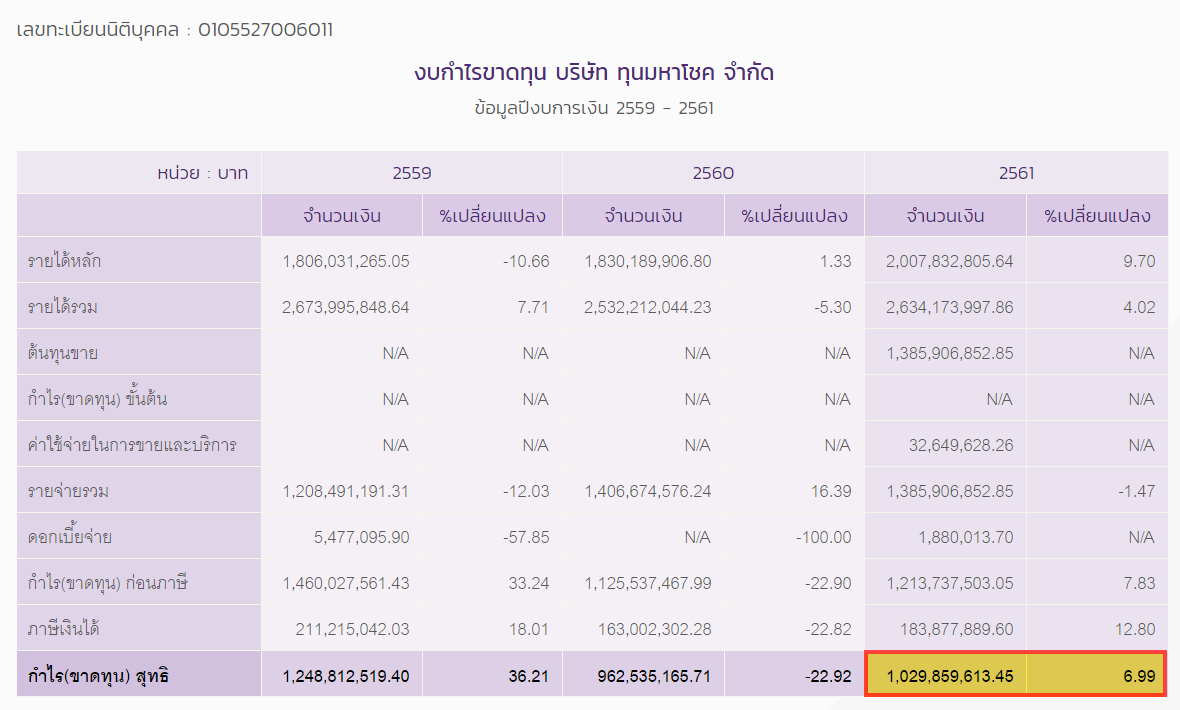Click the หน่วย : บาท header cell
1180x710 pixels.
(139, 172)
